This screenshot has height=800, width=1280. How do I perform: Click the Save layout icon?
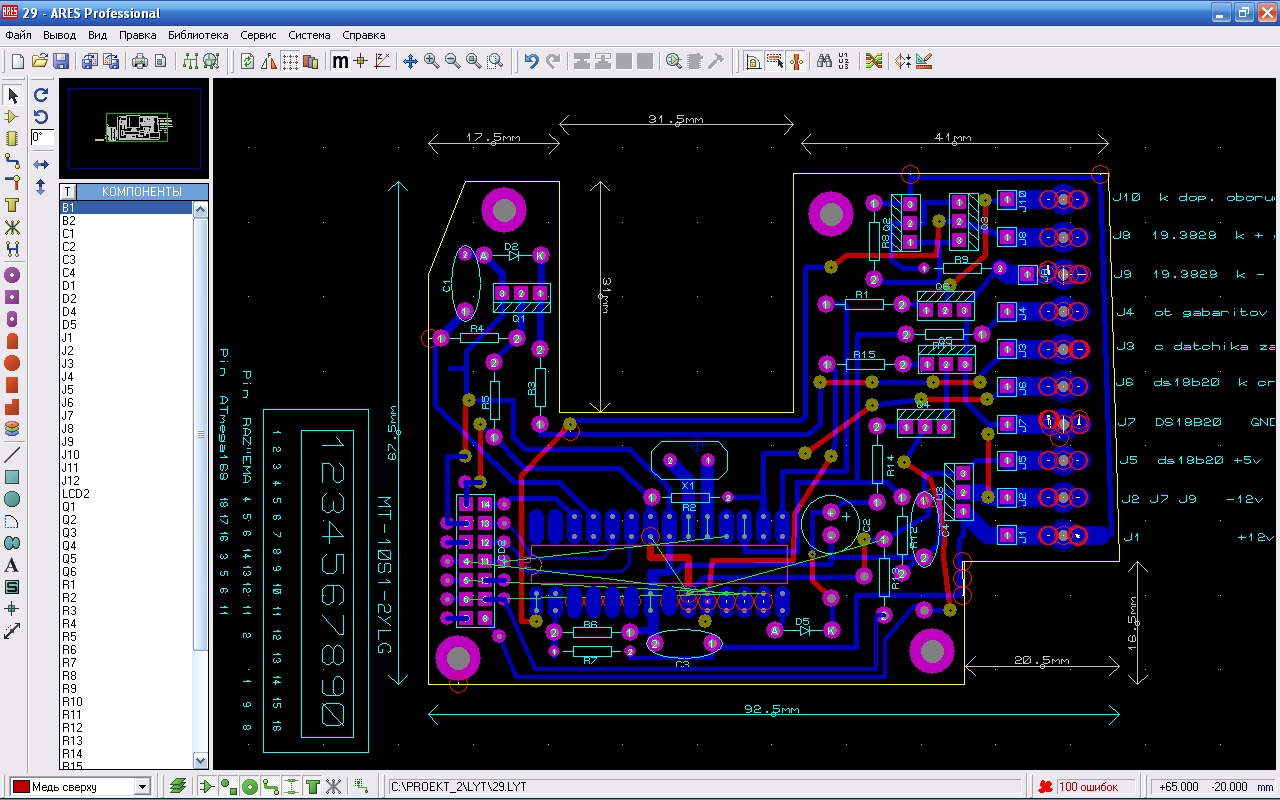[61, 62]
